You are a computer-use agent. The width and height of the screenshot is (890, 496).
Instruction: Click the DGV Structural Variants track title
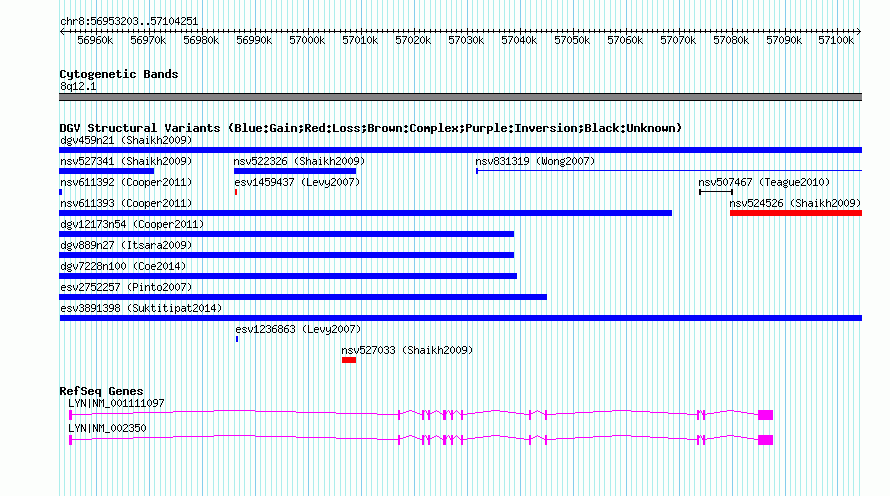tap(370, 128)
